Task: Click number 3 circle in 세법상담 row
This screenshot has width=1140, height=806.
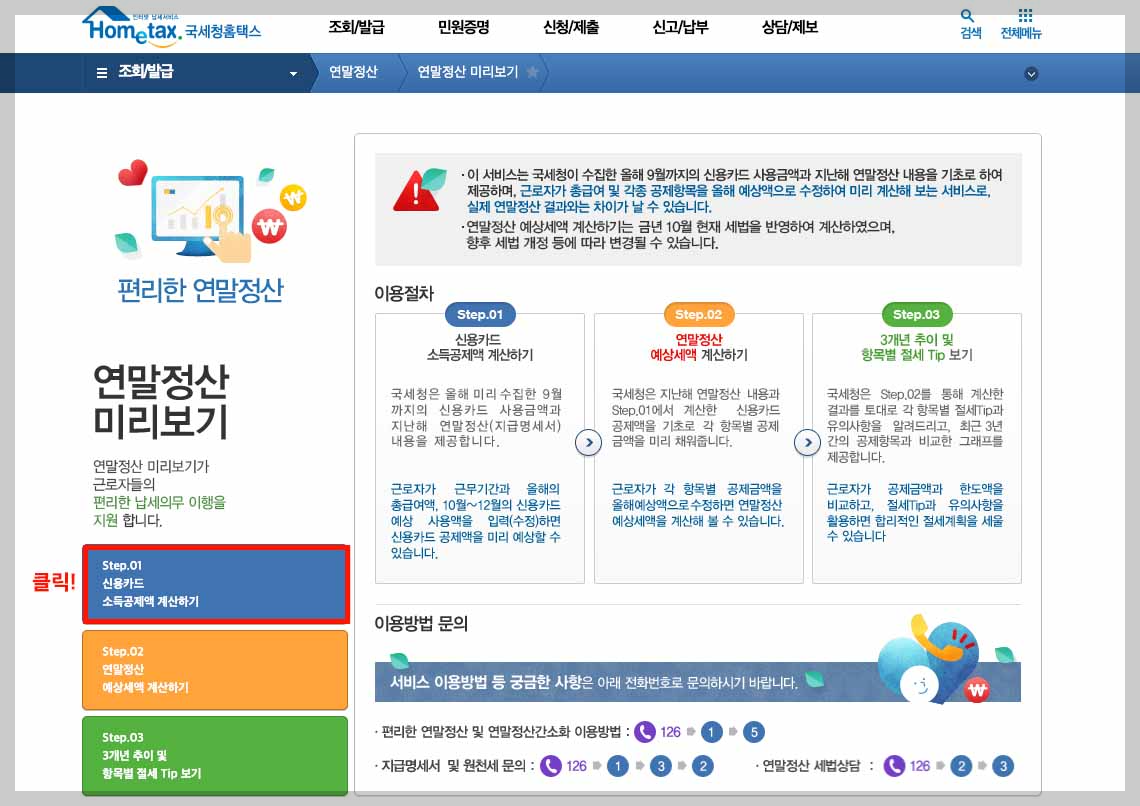Action: point(1003,765)
